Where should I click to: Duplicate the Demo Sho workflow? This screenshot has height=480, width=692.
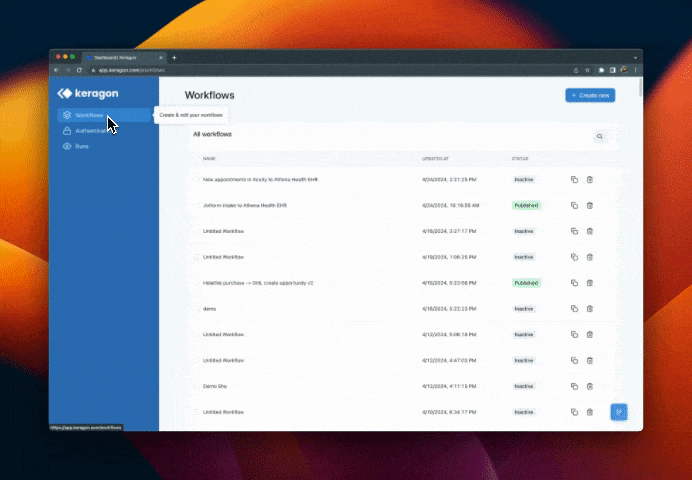pos(574,386)
